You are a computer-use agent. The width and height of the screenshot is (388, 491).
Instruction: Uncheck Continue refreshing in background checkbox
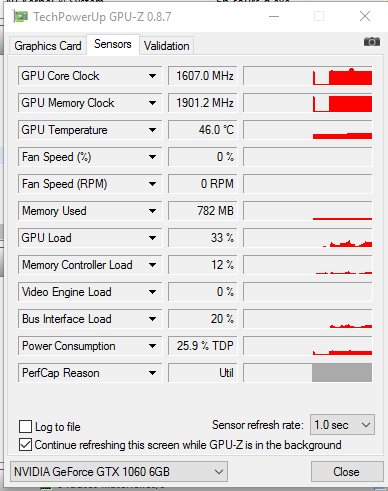click(26, 445)
